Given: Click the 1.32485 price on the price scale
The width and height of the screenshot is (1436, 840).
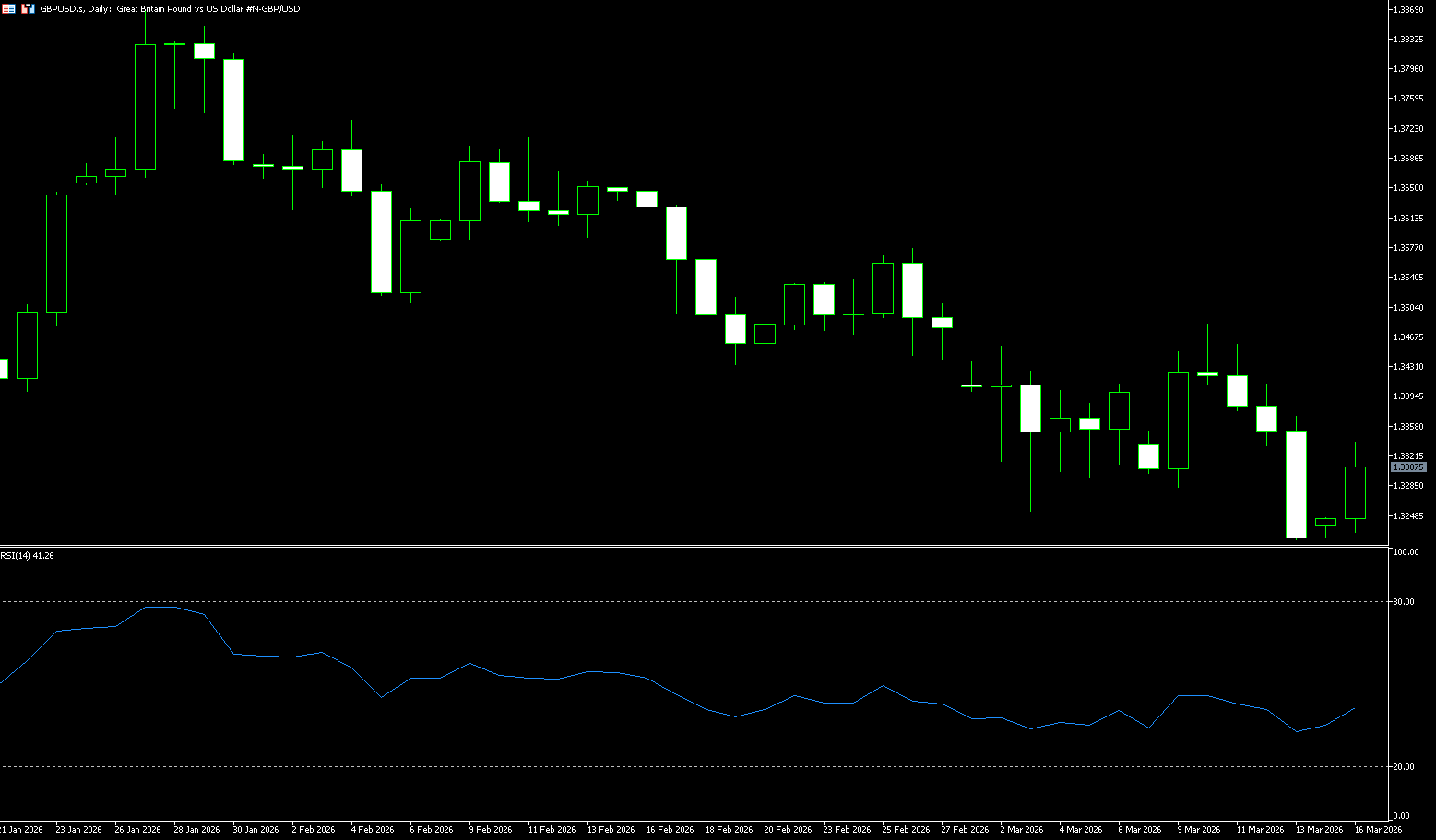Looking at the screenshot, I should 1407,515.
